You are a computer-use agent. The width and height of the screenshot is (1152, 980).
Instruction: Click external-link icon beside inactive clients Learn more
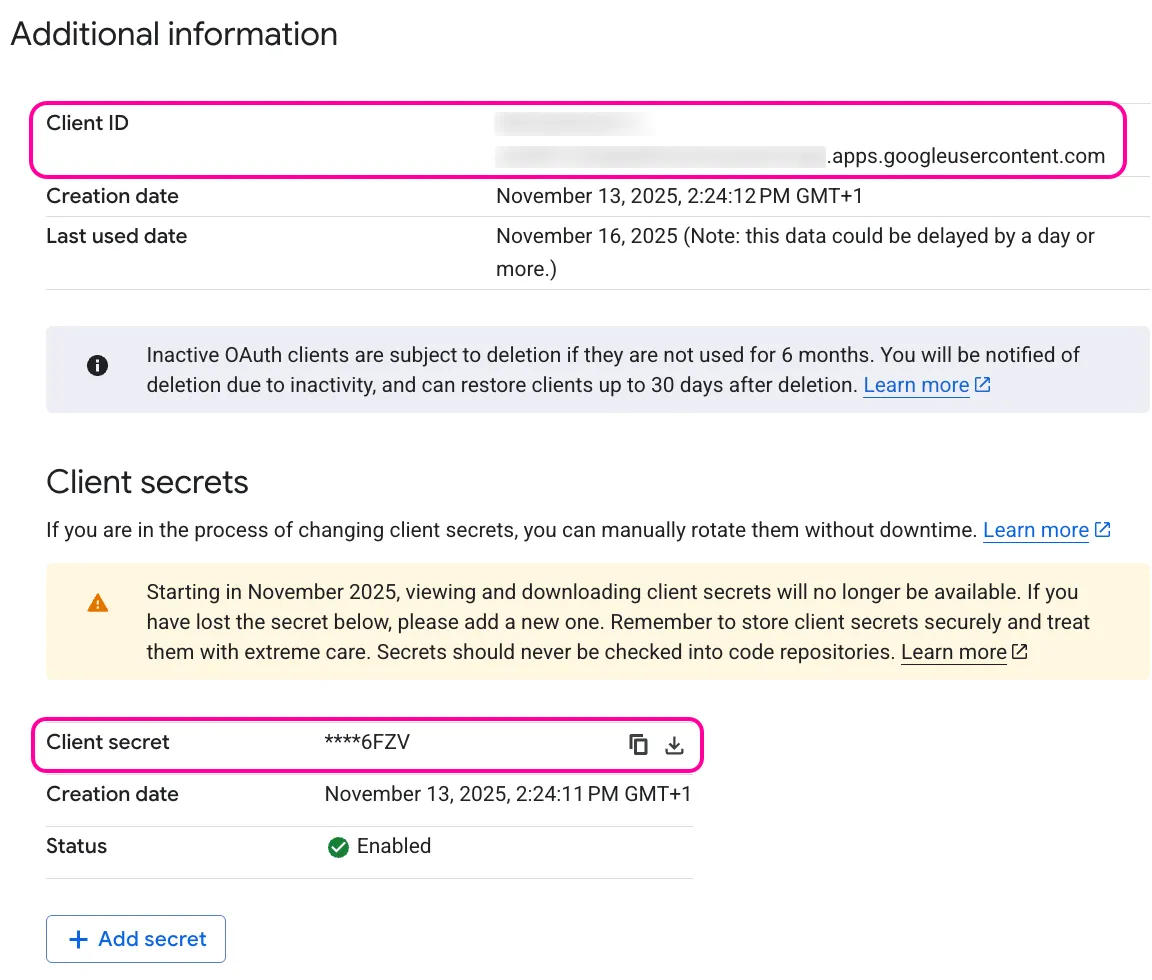click(x=982, y=384)
